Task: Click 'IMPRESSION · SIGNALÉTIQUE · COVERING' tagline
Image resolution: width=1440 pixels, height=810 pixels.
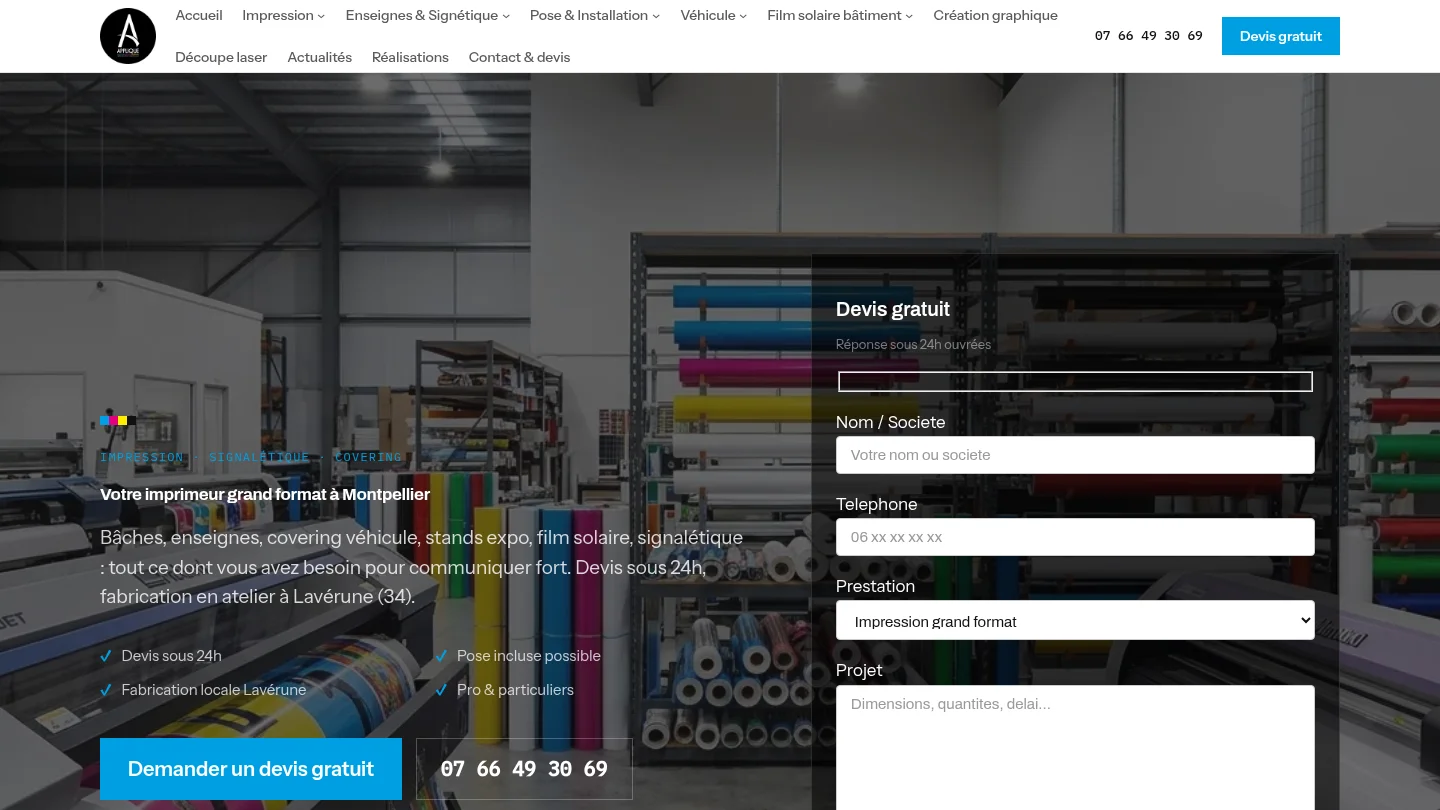Action: tap(251, 457)
